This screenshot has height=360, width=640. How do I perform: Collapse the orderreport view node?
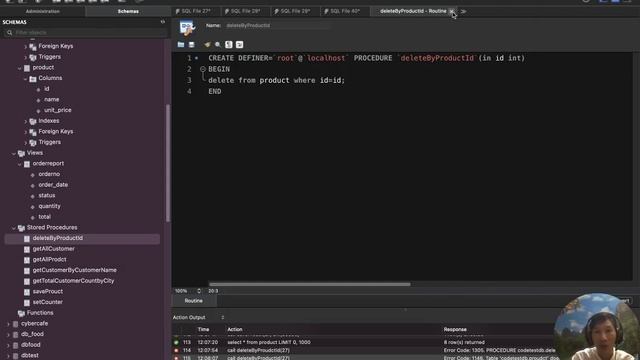click(20, 164)
